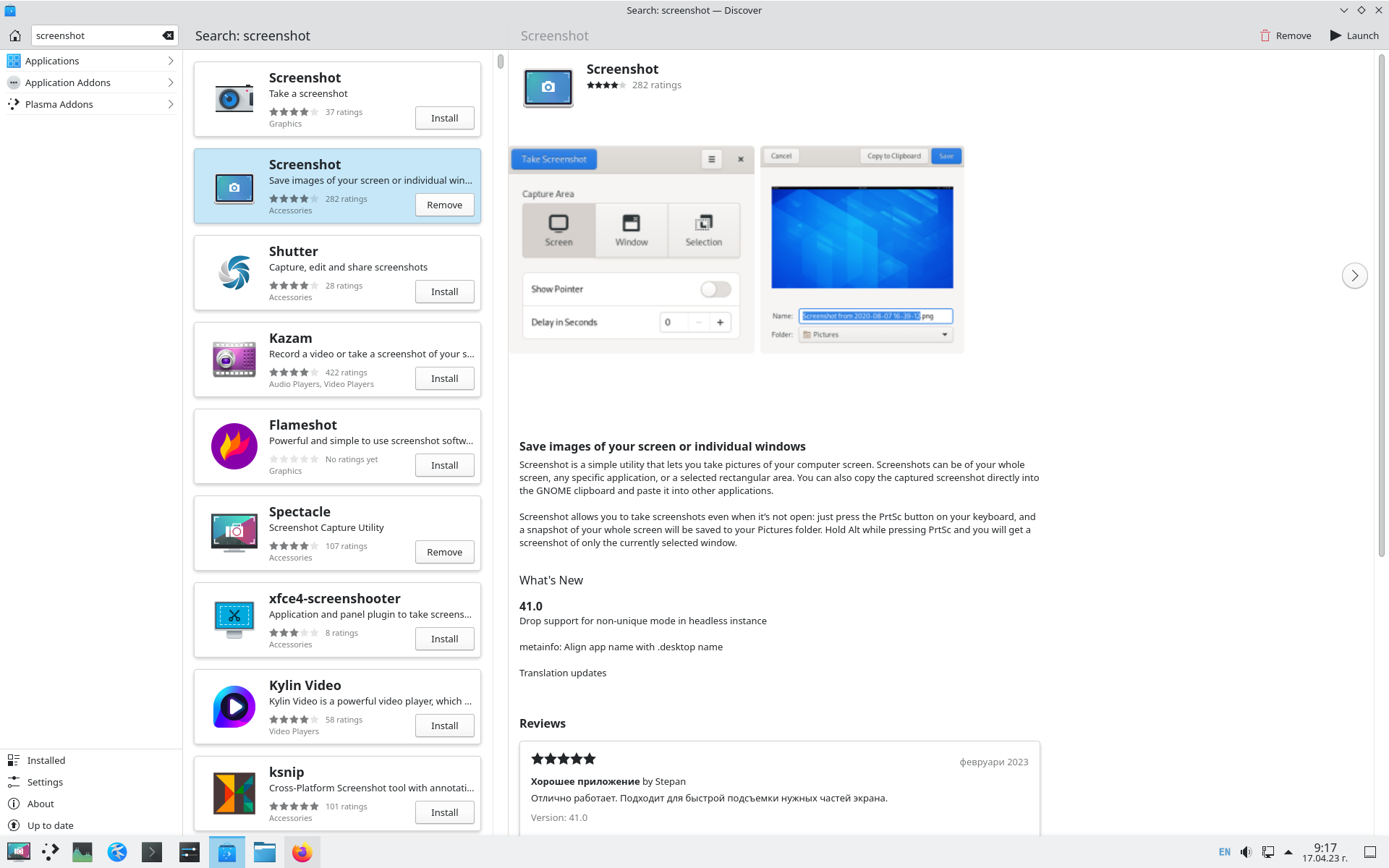
Task: Open the Settings section
Action: tap(45, 782)
